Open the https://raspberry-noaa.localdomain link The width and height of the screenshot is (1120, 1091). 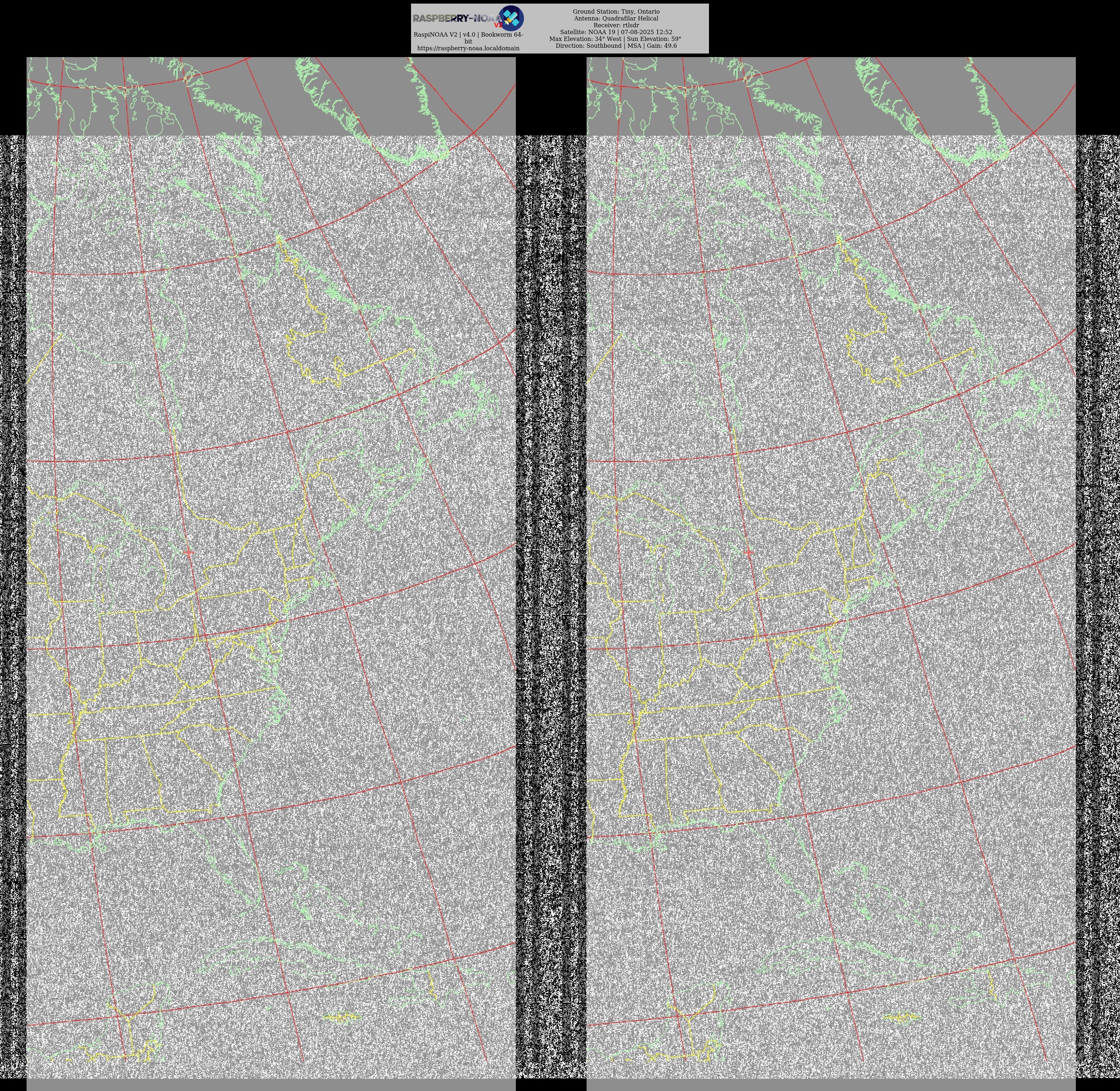coord(468,48)
